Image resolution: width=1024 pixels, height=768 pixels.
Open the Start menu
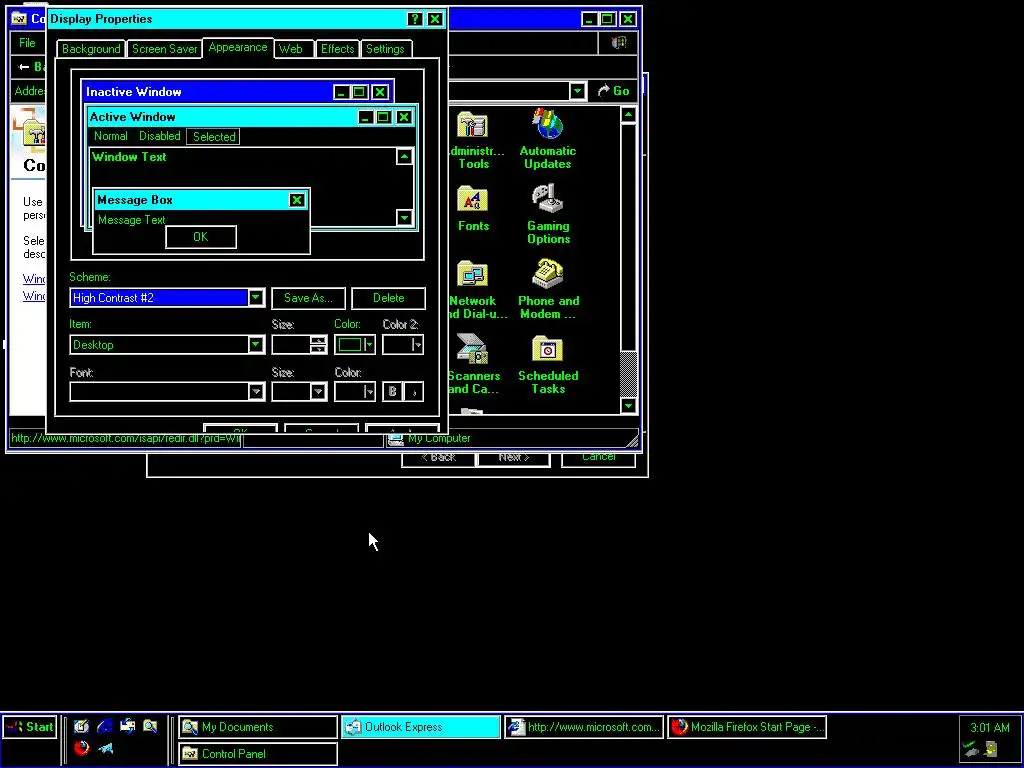(x=29, y=727)
